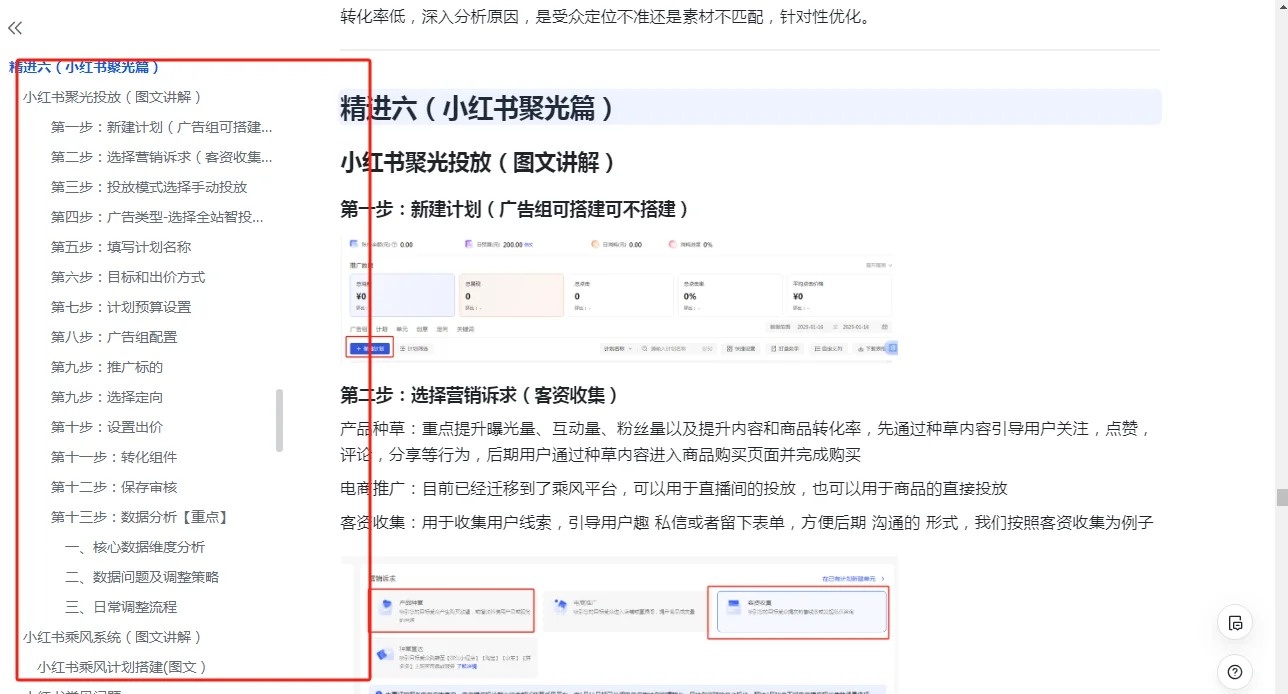The height and width of the screenshot is (694, 1288).
Task: Jump to 小红书乘风计划搭建(图文）
Action: tap(122, 667)
